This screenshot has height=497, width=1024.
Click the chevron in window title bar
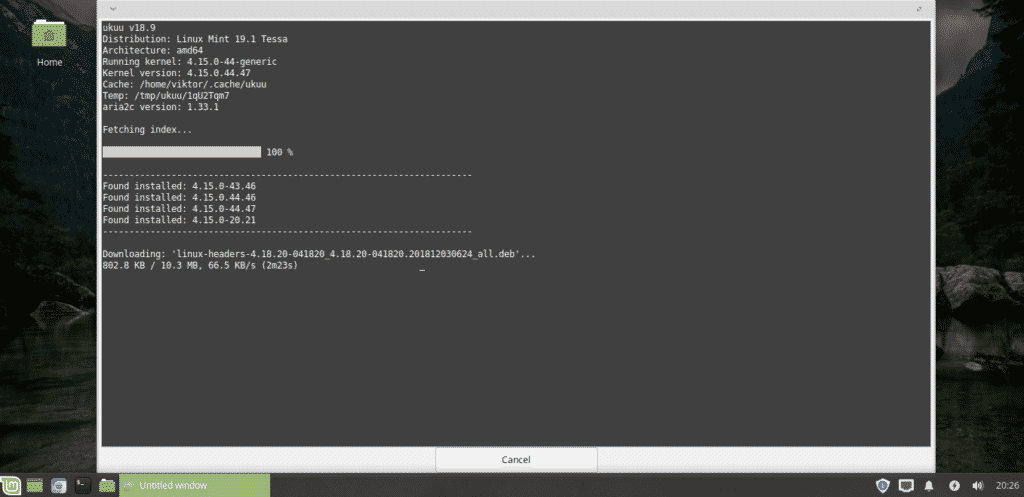tap(113, 8)
